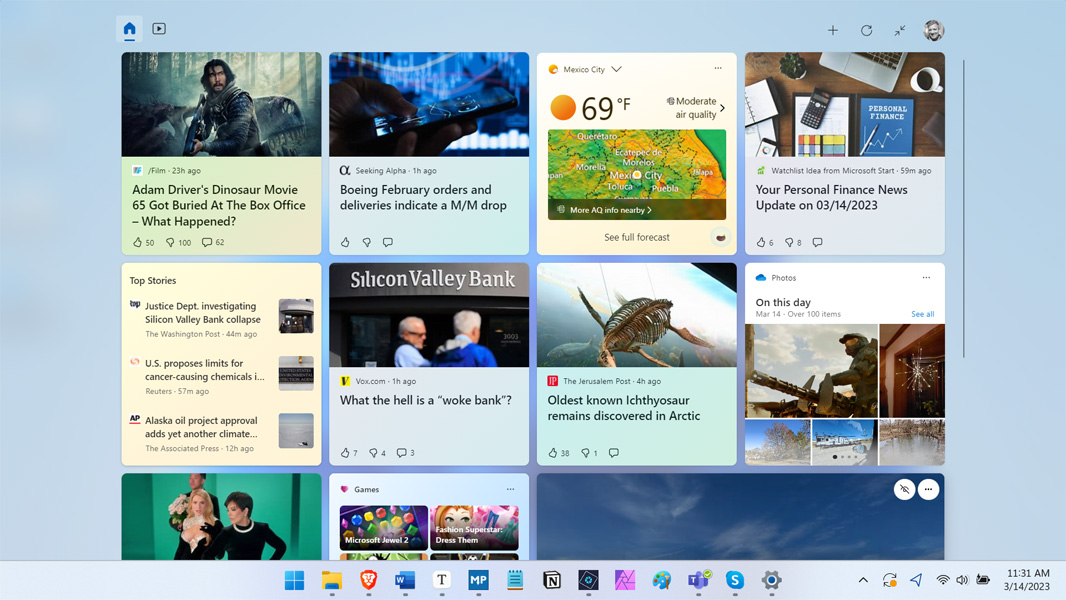
Task: Switch to the Home tab
Action: (x=130, y=29)
